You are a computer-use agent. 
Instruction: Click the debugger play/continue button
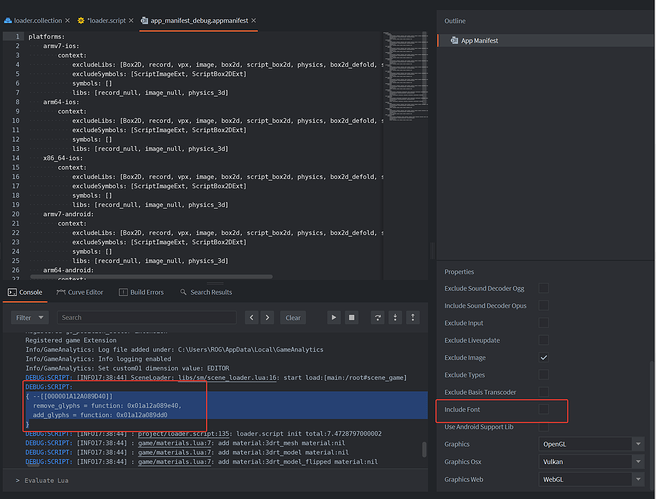333,317
